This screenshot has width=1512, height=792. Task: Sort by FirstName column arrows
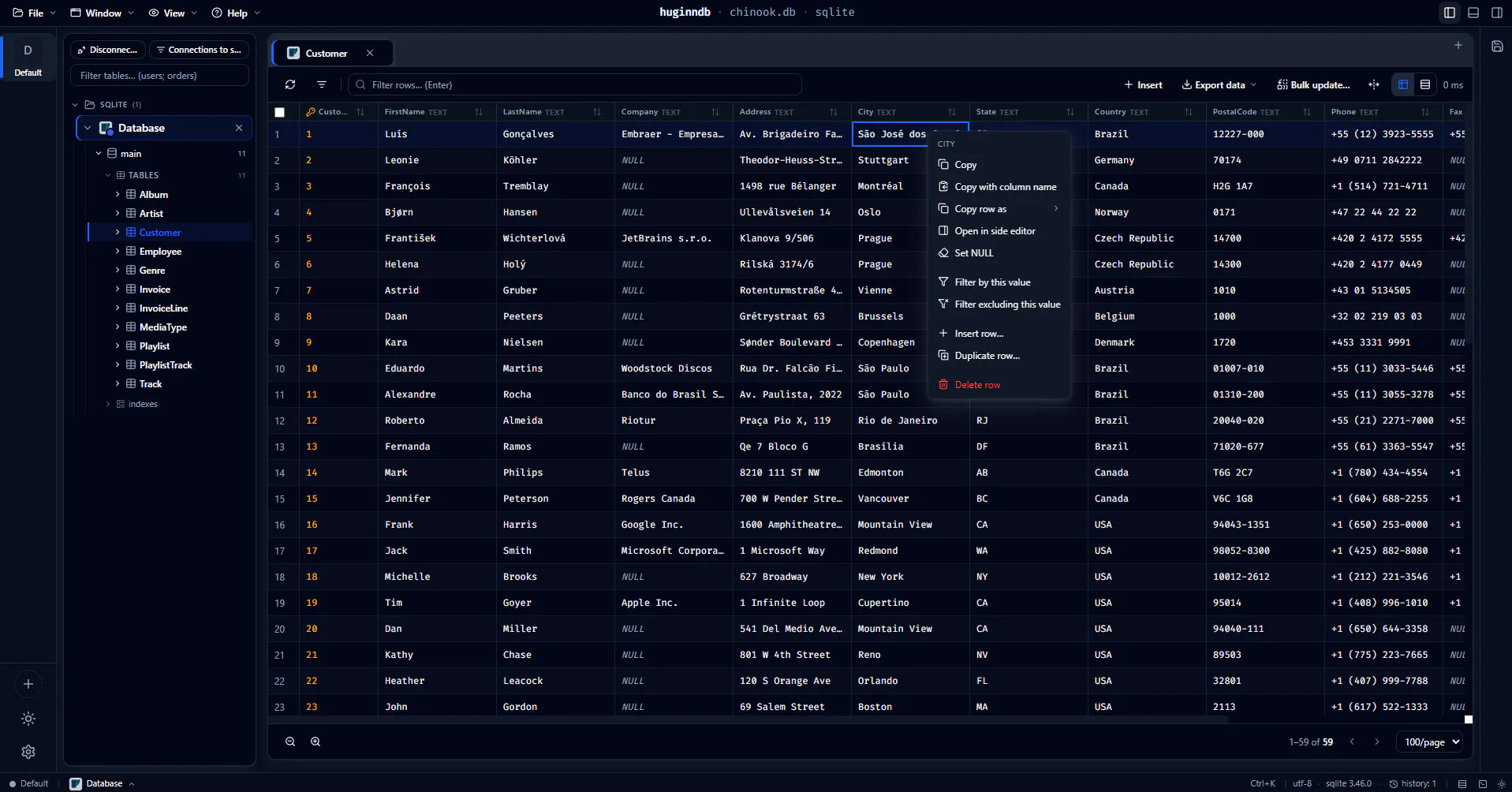pyautogui.click(x=479, y=112)
